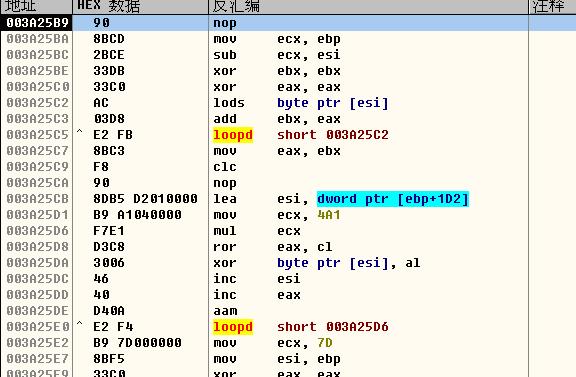Screen dimensions: 576x377
Task: Click the lods byte ptr [esi] instruction
Action: click(x=300, y=103)
